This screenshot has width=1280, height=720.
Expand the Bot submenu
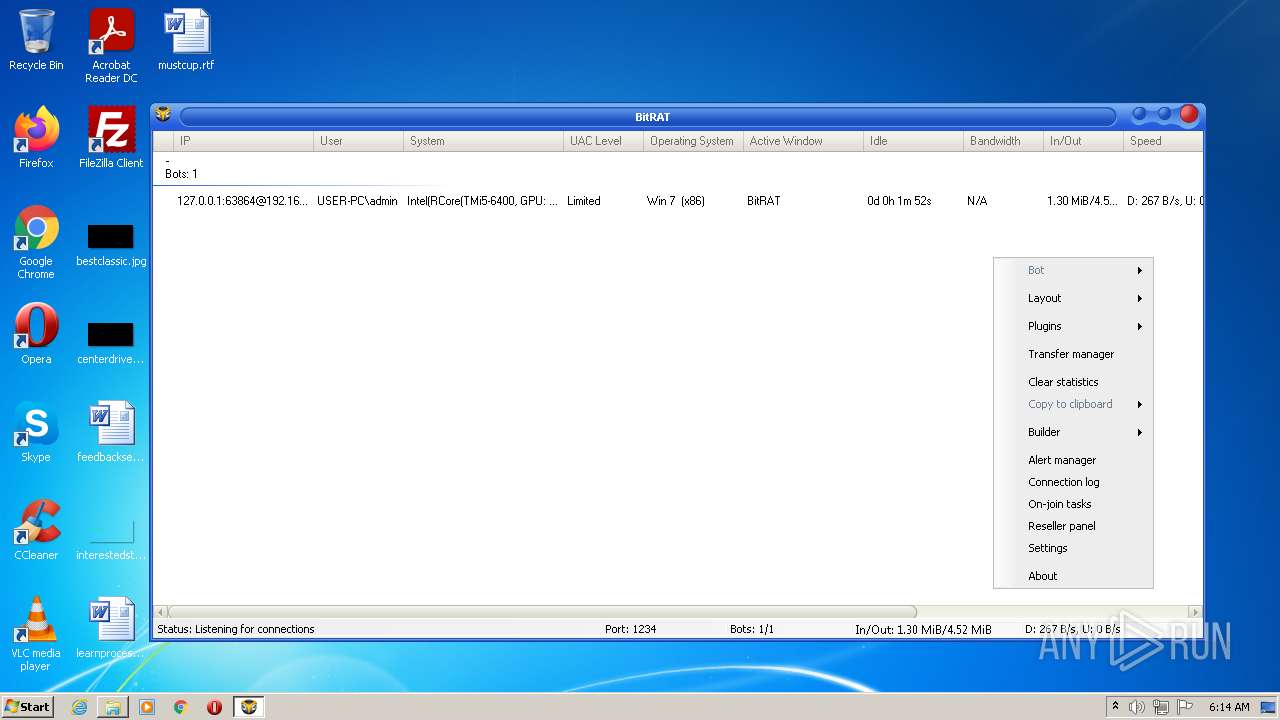coord(1073,270)
